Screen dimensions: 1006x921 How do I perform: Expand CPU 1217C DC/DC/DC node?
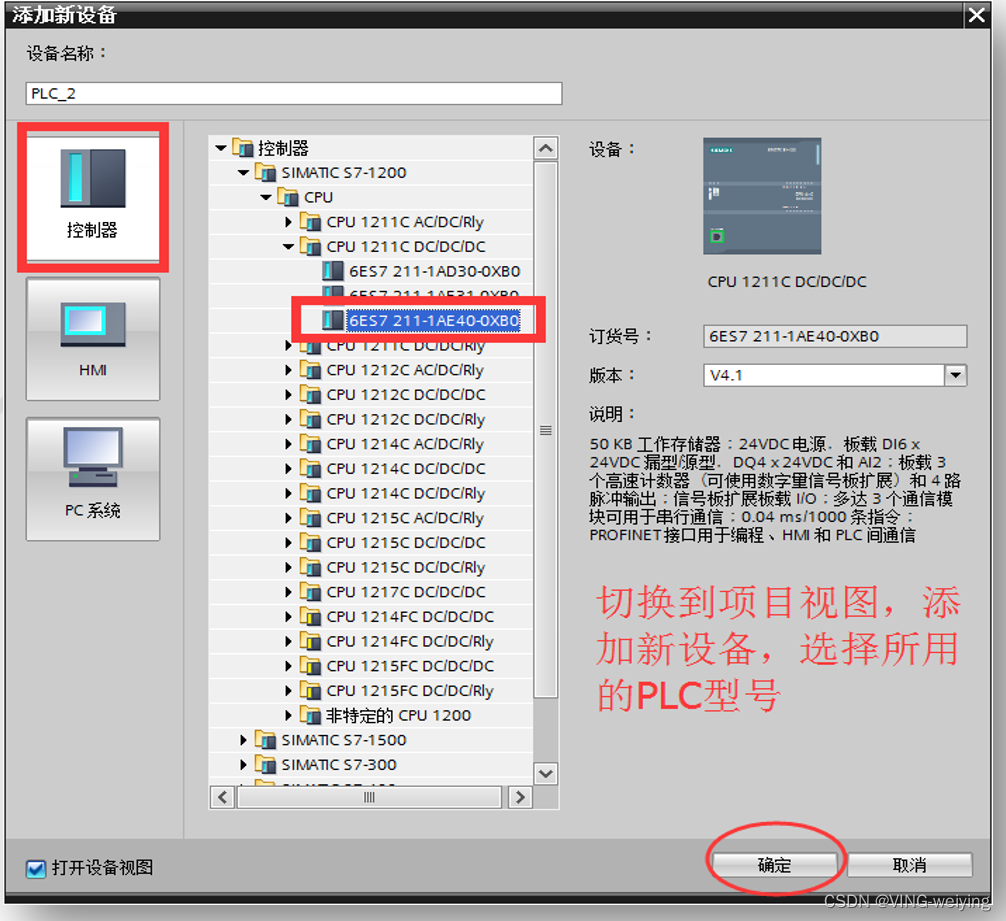[288, 591]
